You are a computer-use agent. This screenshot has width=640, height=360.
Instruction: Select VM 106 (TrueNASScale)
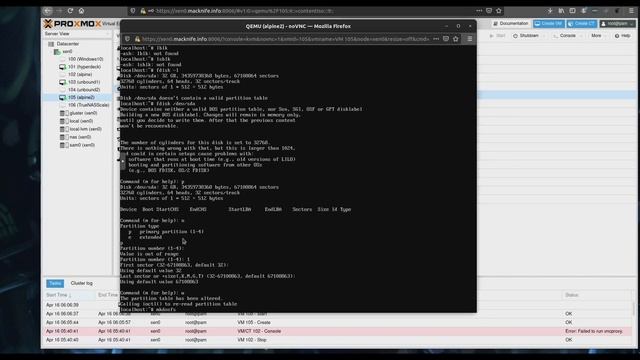point(89,105)
